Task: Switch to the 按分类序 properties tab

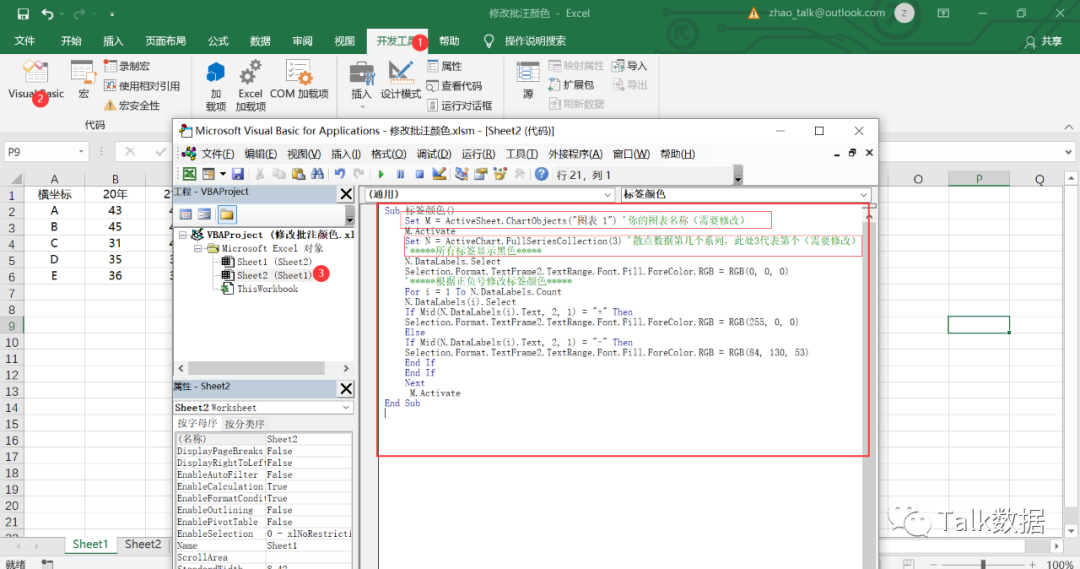Action: [x=245, y=424]
